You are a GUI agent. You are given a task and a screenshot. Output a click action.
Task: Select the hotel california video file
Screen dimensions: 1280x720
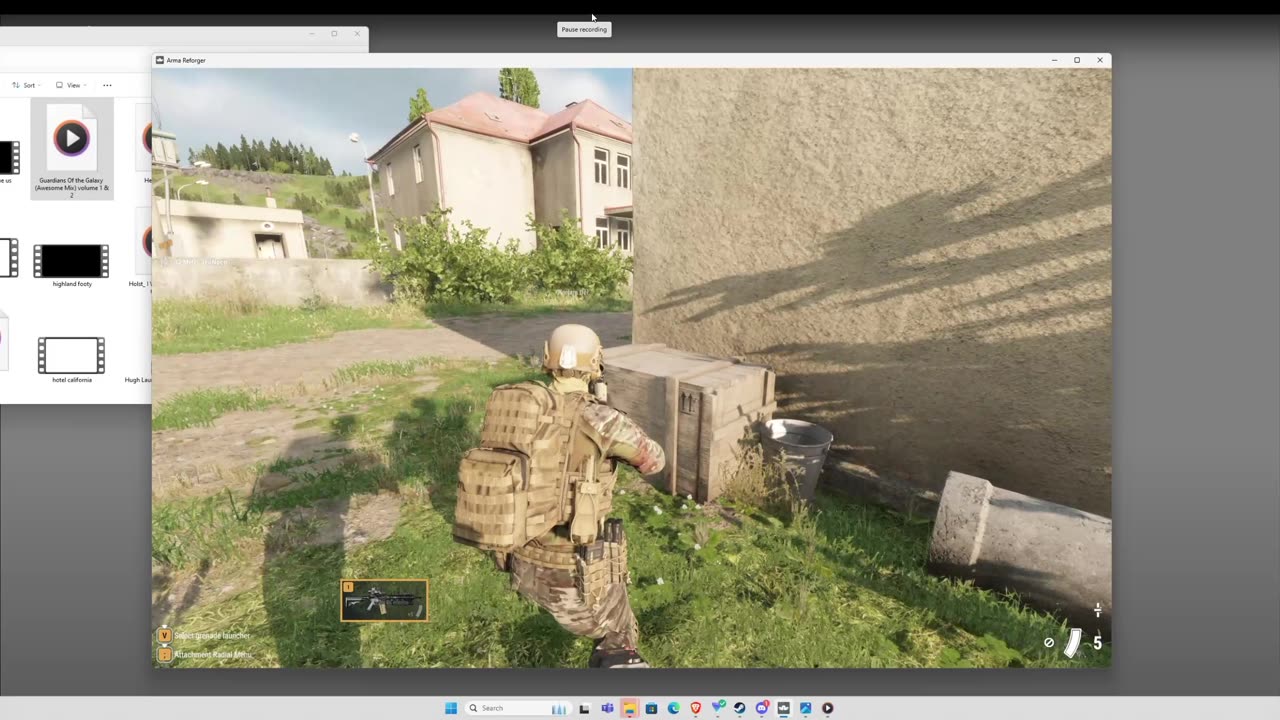coord(72,355)
